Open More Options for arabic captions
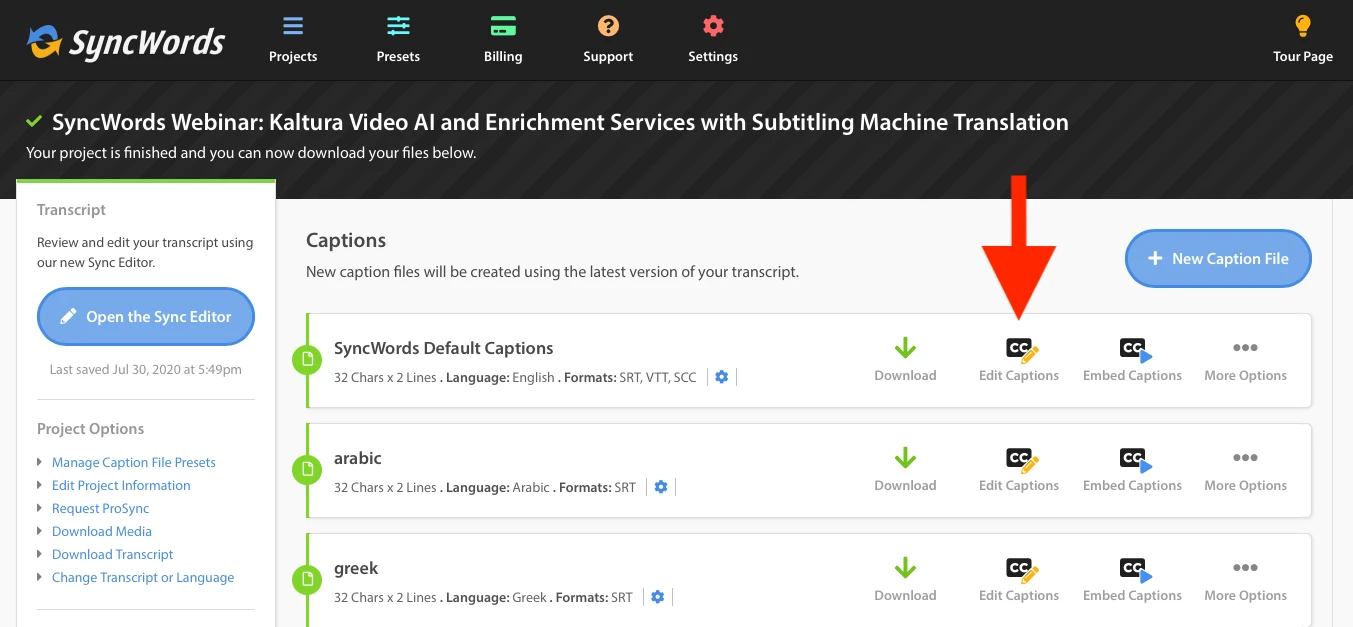Screen dimensions: 1353x627 click(1245, 470)
